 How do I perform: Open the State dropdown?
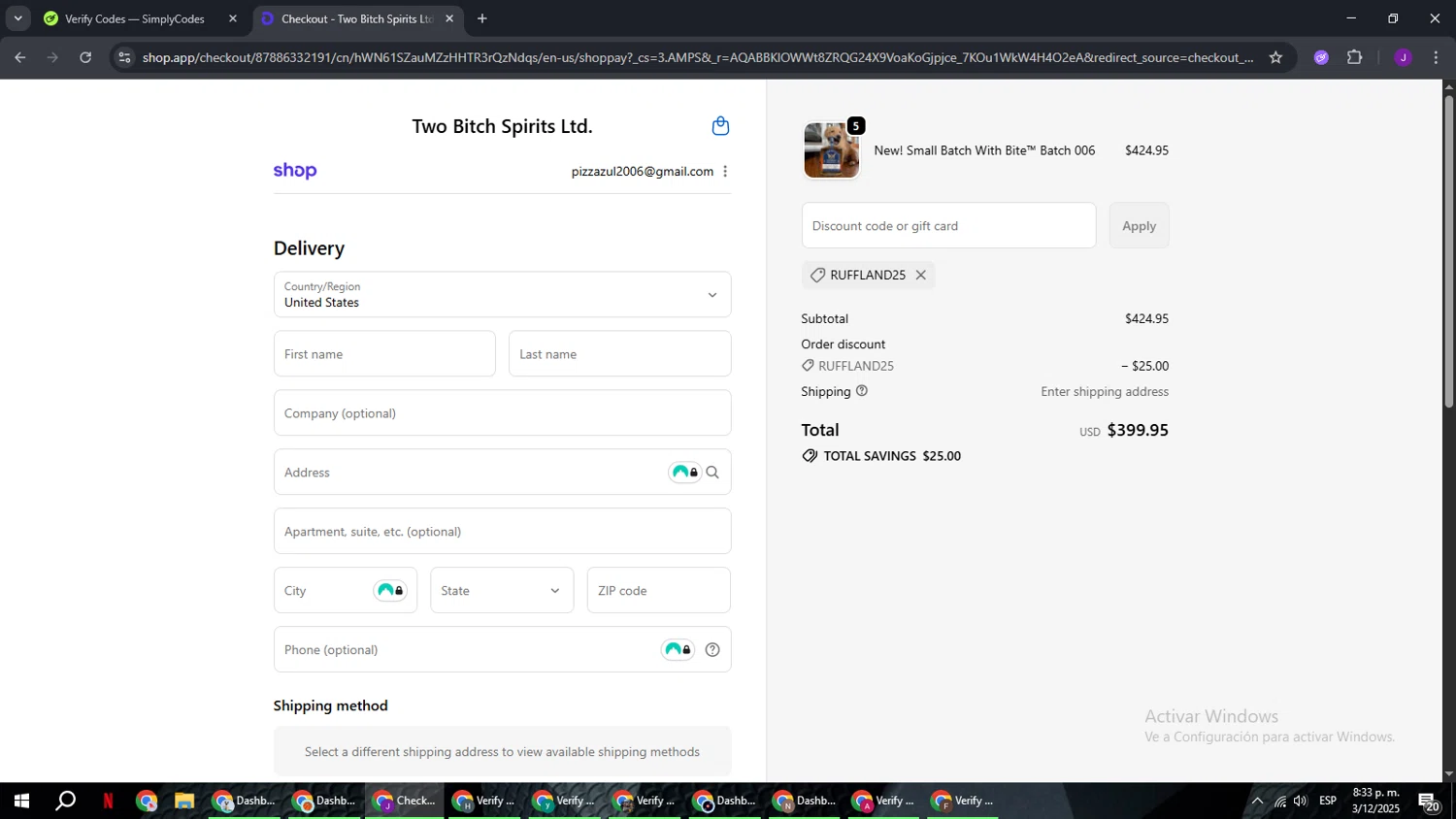tap(502, 591)
